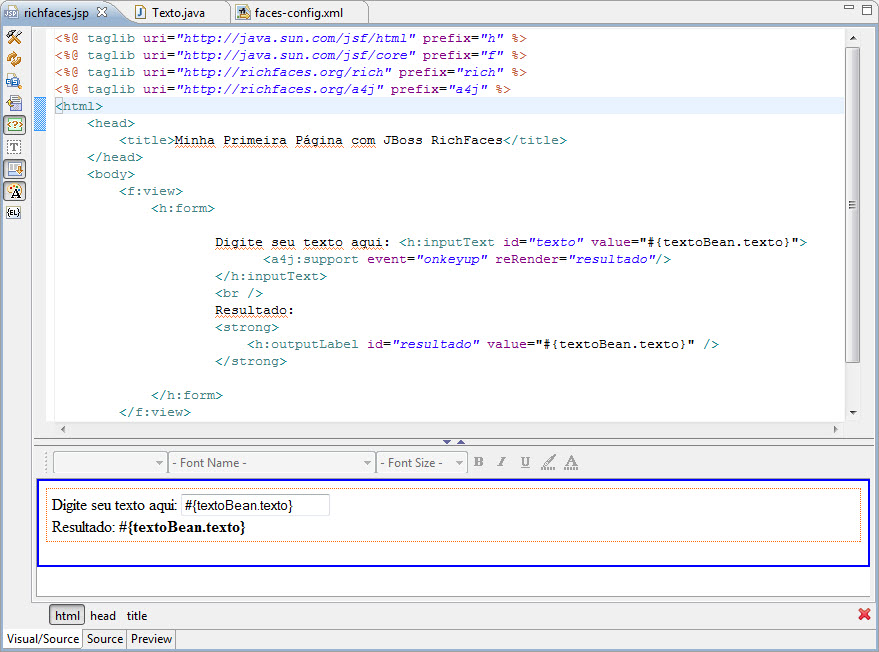Maximize the editor area

pos(867,10)
